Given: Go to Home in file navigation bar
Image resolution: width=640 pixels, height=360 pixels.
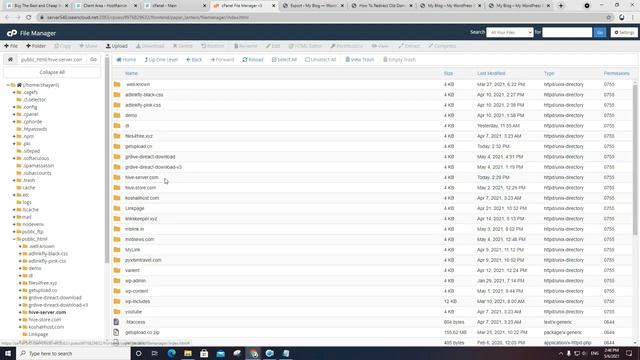Looking at the screenshot, I should 126,60.
